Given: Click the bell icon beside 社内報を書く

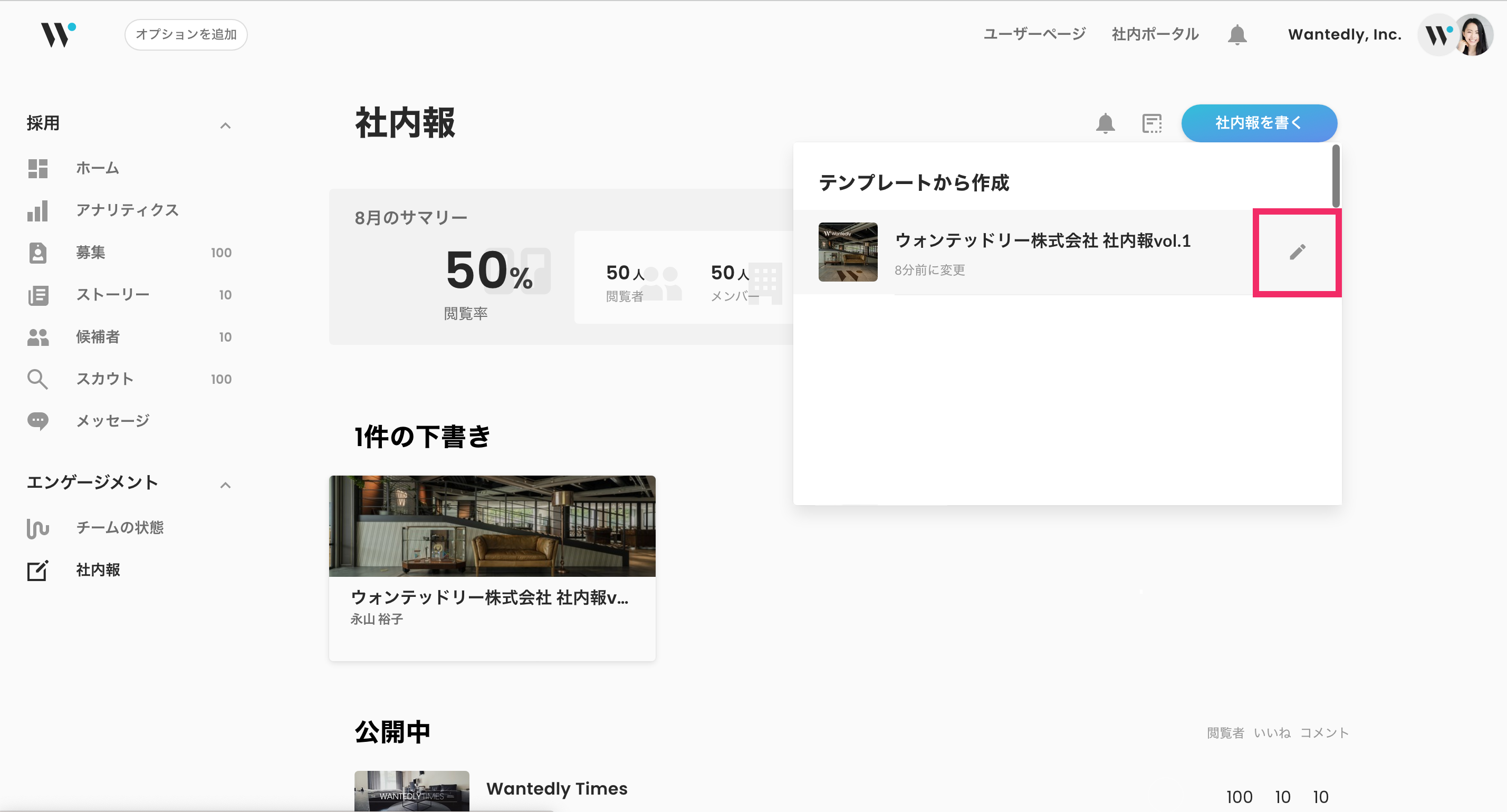Looking at the screenshot, I should pyautogui.click(x=1105, y=123).
